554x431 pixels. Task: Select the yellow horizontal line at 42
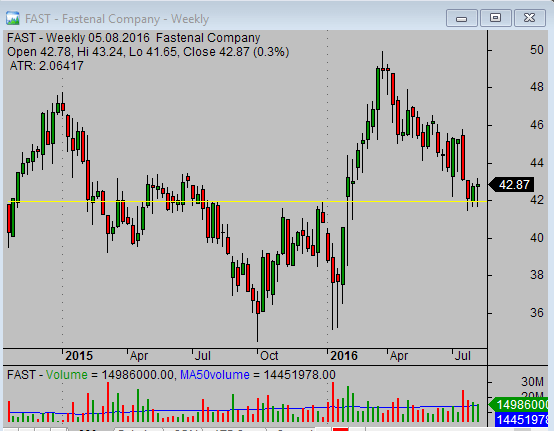247,201
